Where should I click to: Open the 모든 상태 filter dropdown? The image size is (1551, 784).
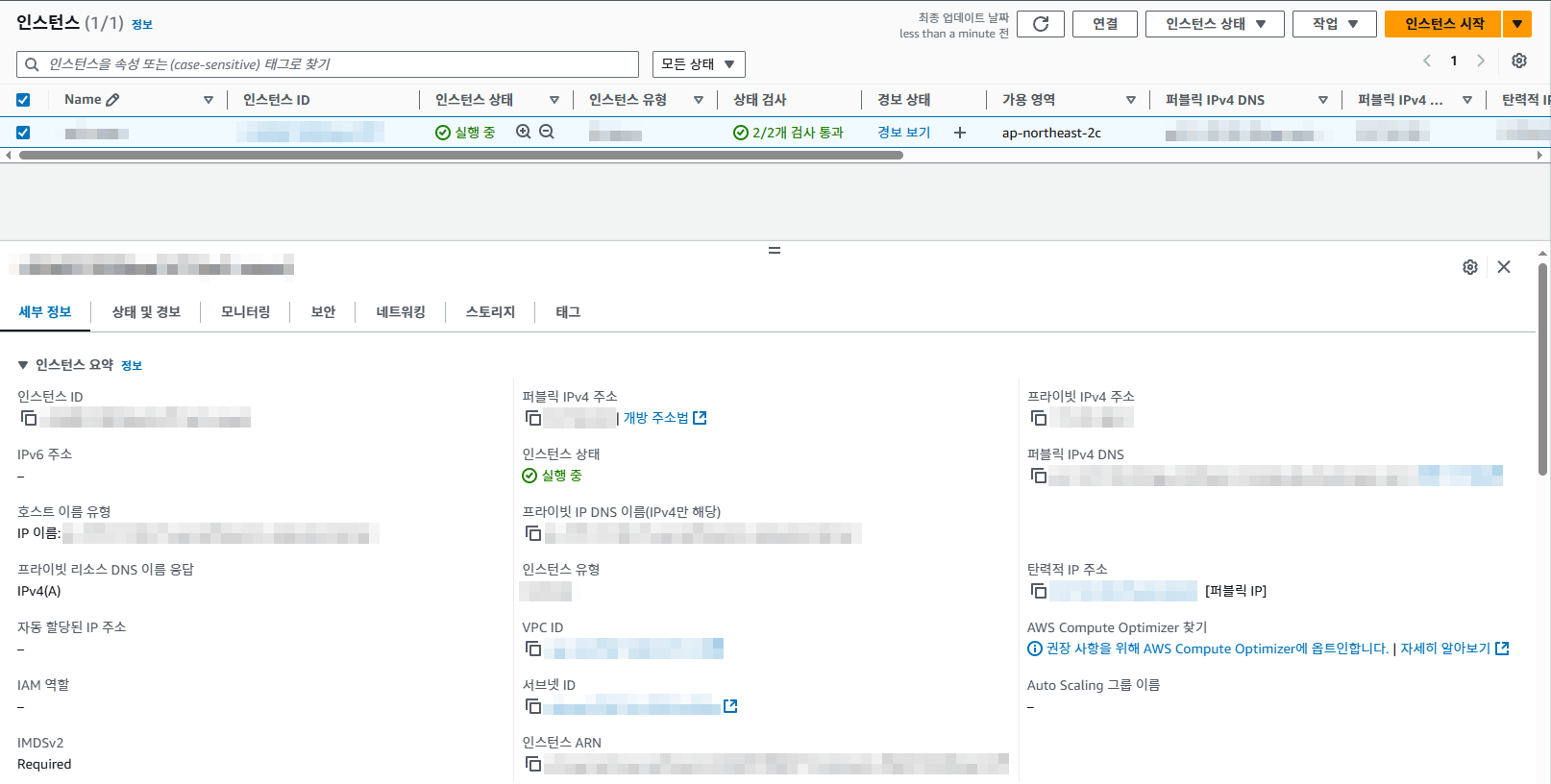click(698, 64)
